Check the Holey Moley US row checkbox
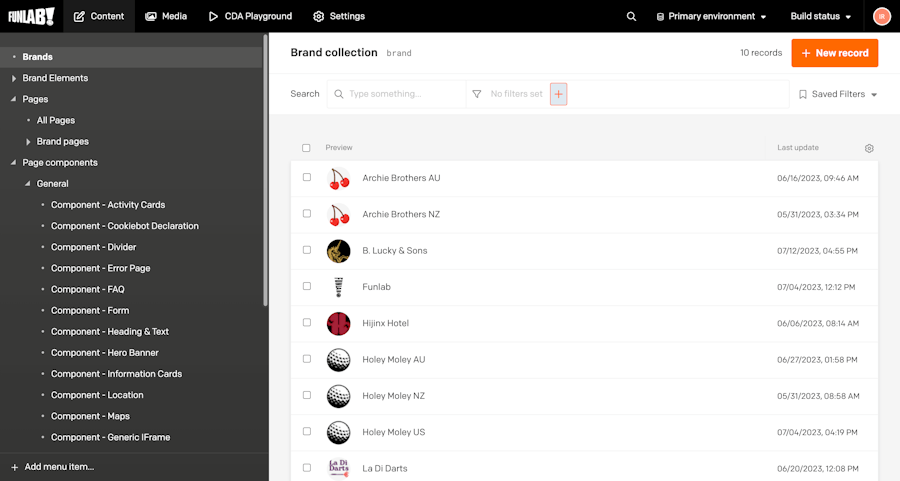The height and width of the screenshot is (481, 900). [307, 431]
